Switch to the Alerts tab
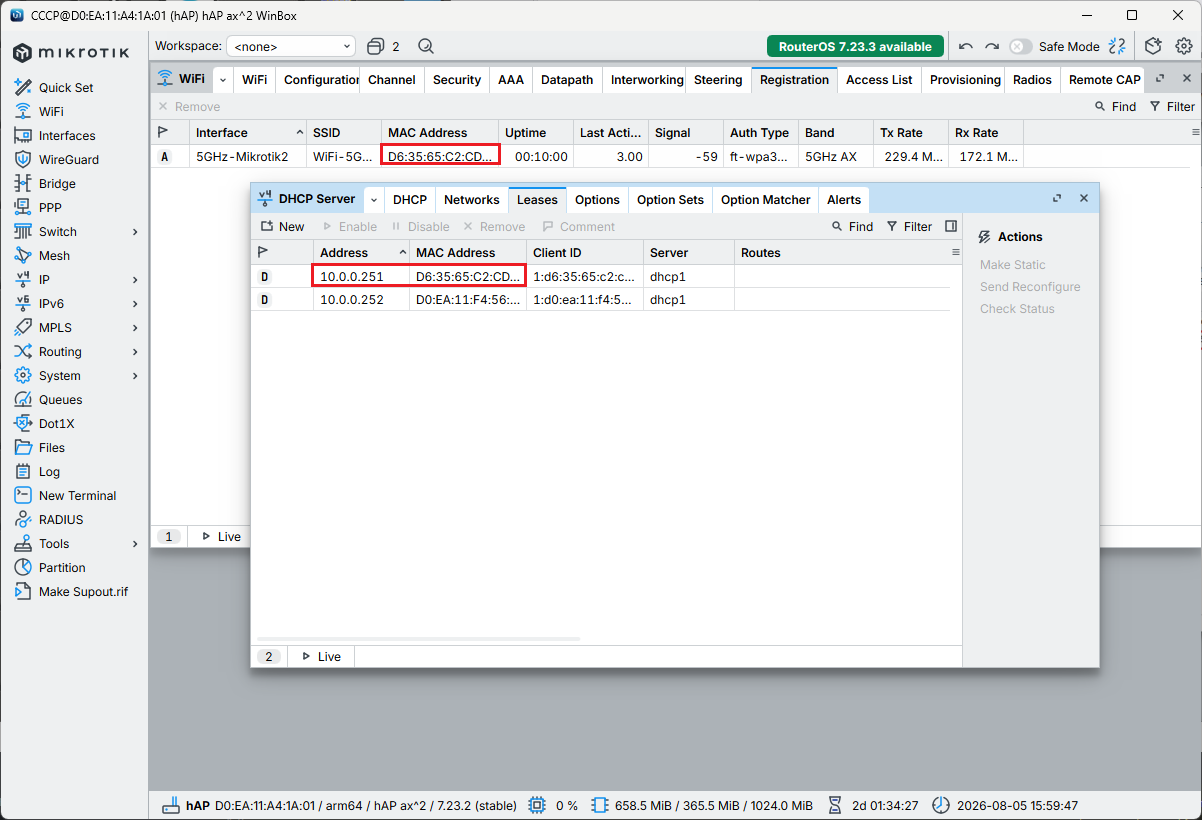Image resolution: width=1202 pixels, height=820 pixels. click(844, 200)
